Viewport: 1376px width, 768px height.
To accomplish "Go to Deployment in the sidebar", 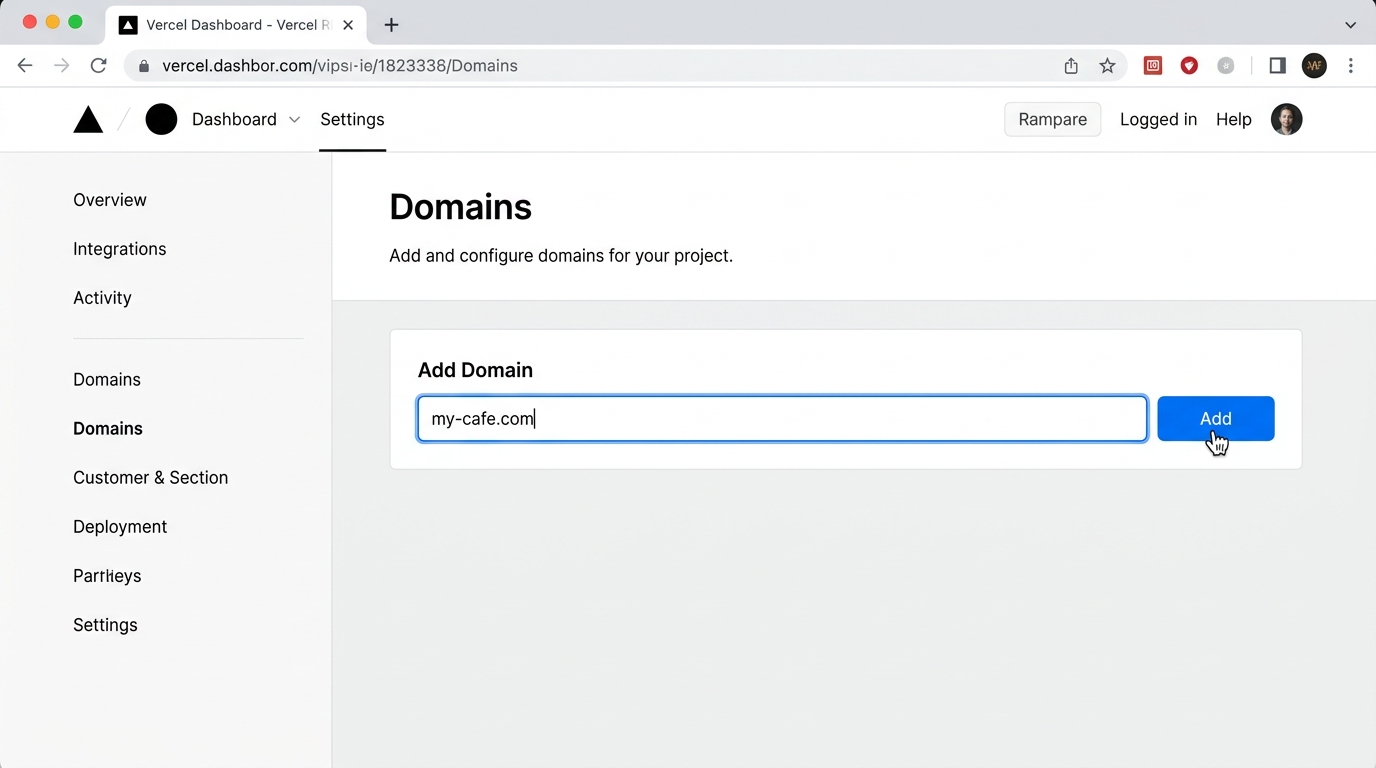I will pyautogui.click(x=120, y=527).
